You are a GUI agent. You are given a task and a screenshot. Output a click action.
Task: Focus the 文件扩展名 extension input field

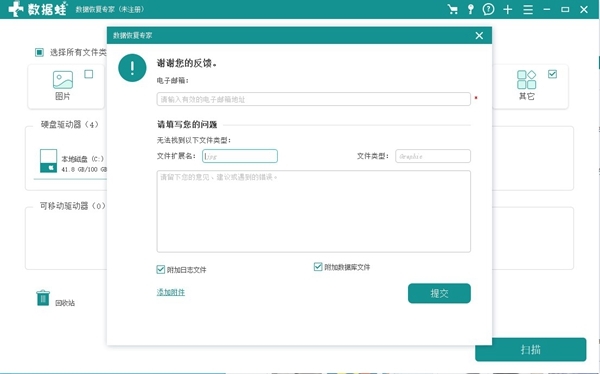pos(240,156)
